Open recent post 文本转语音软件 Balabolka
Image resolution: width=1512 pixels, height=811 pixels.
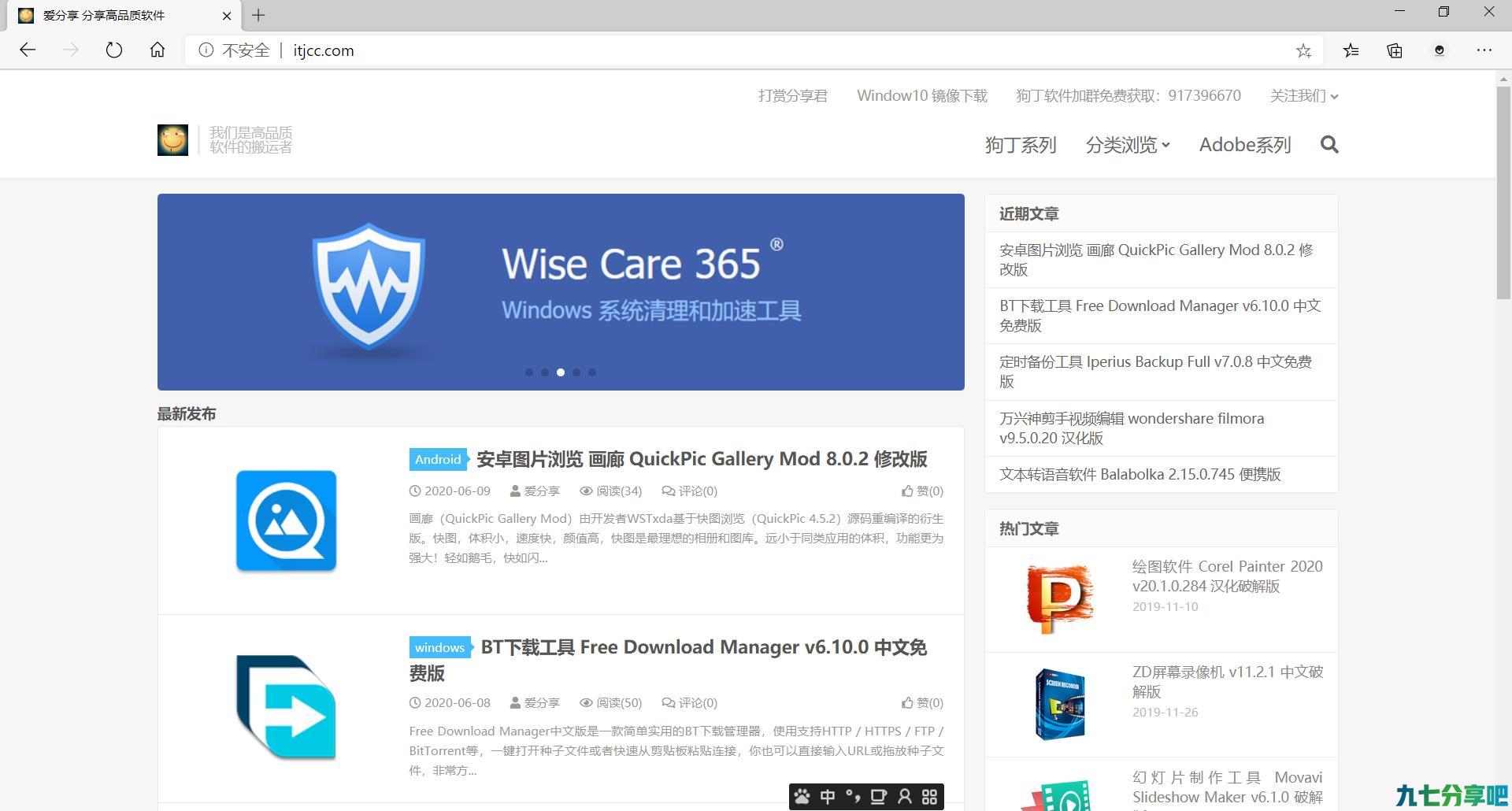click(1140, 475)
